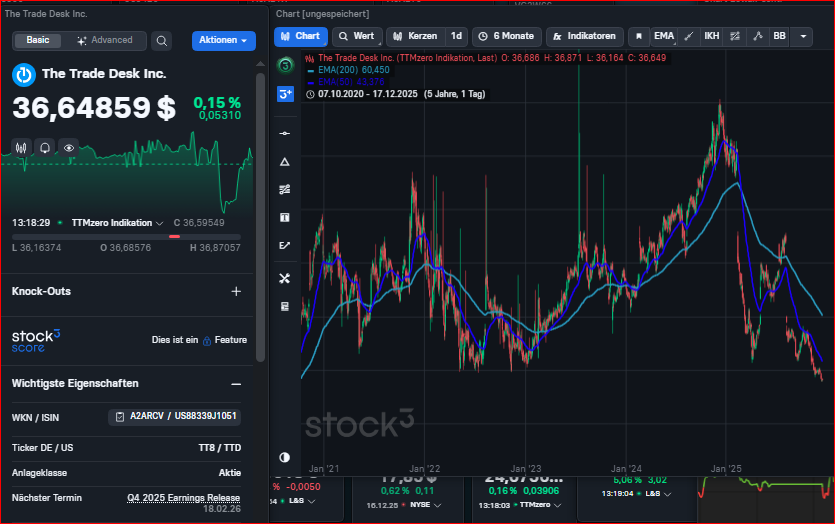Click the bell alert icon
Screen dimensions: 835x524
pos(45,147)
